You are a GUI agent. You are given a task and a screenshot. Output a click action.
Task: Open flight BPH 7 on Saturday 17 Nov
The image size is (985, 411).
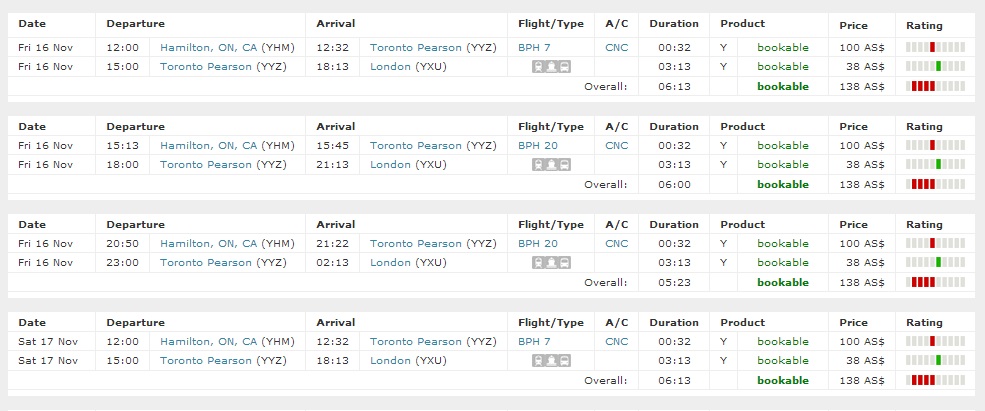click(x=534, y=342)
